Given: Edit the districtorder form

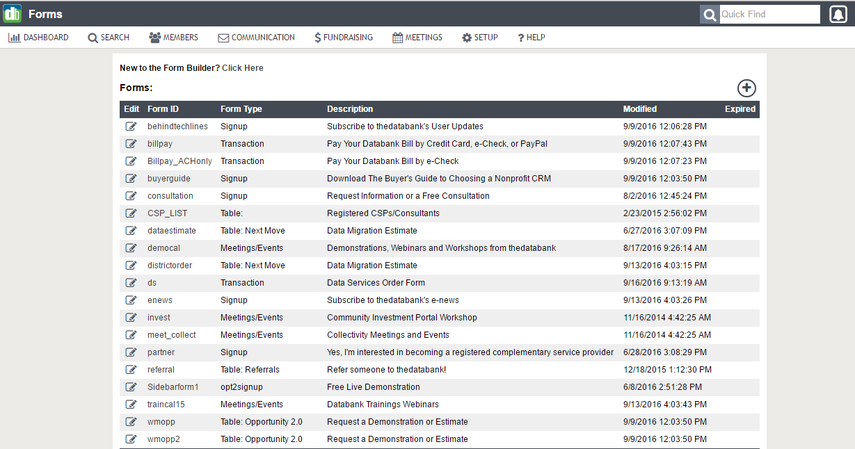Looking at the screenshot, I should 131,265.
